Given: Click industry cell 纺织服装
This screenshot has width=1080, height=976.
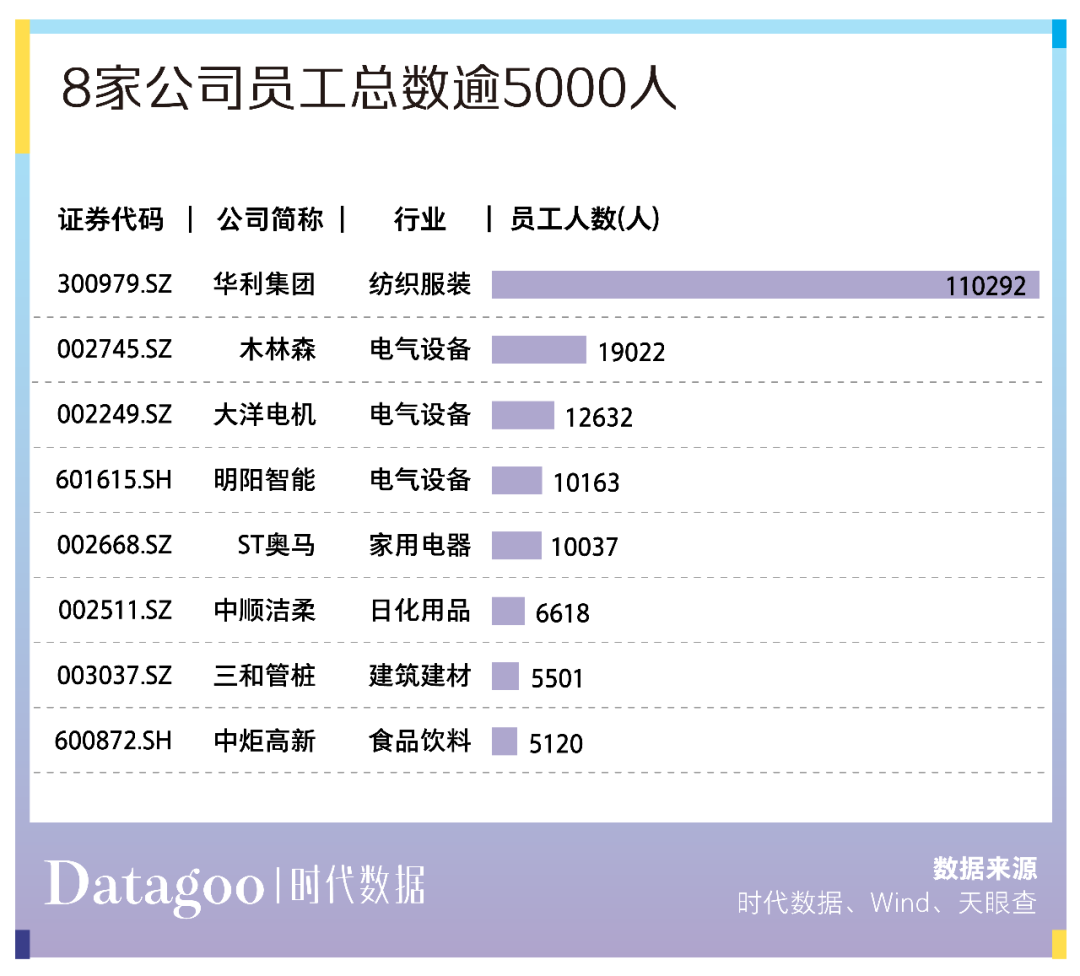Looking at the screenshot, I should click(420, 284).
